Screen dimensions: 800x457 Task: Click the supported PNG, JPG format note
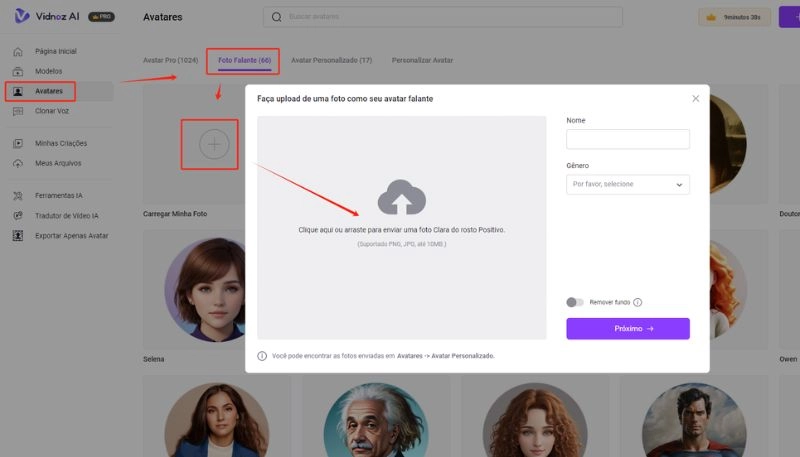(402, 244)
